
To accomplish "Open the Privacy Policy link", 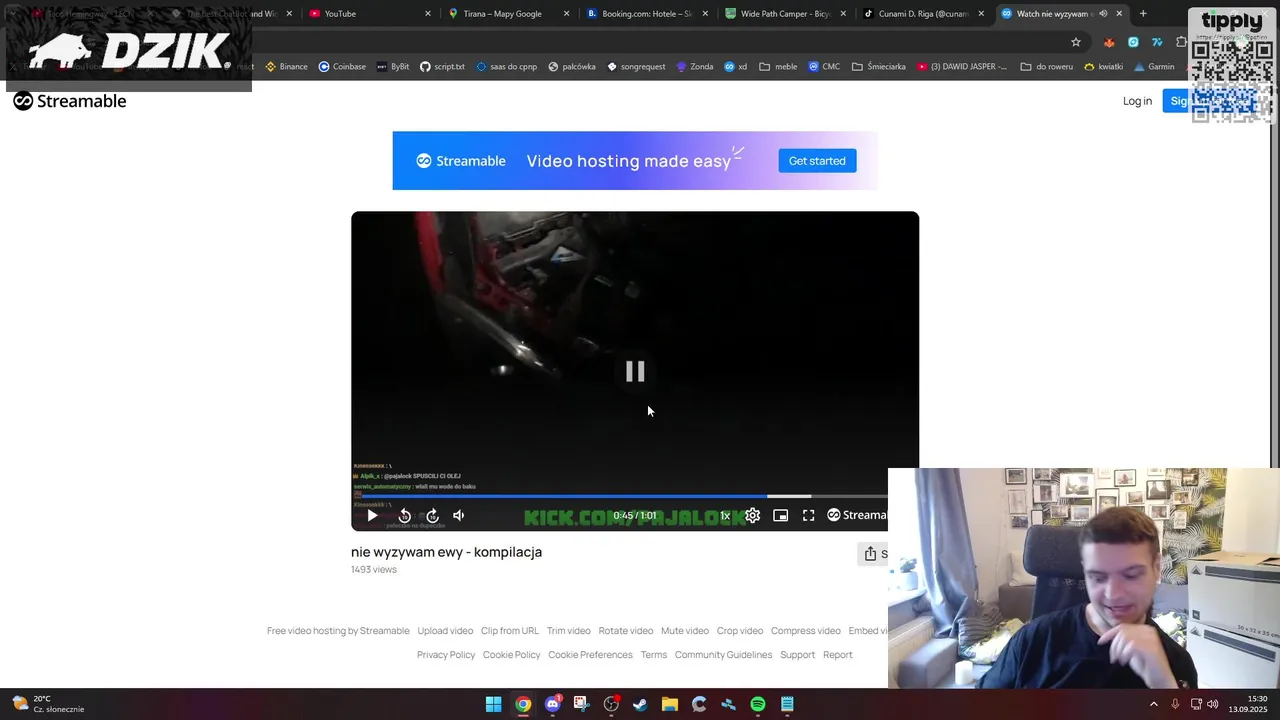I will 446,655.
